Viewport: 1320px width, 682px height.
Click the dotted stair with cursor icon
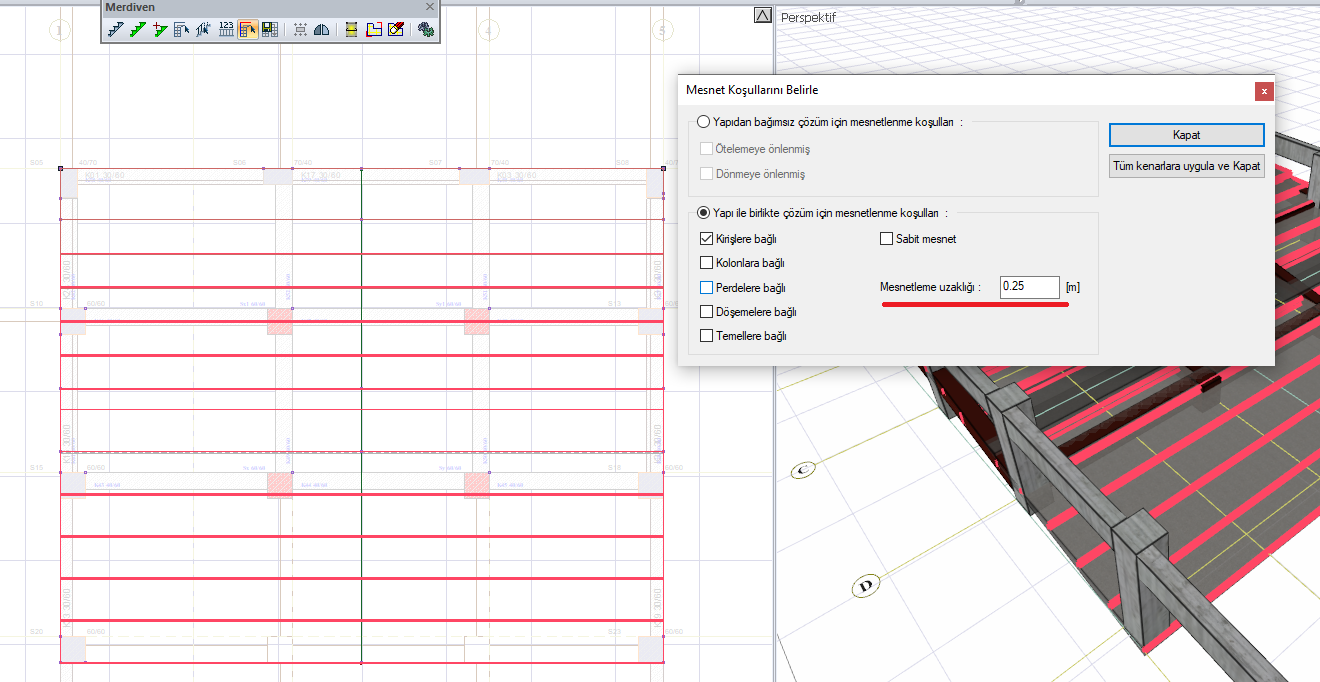(203, 30)
